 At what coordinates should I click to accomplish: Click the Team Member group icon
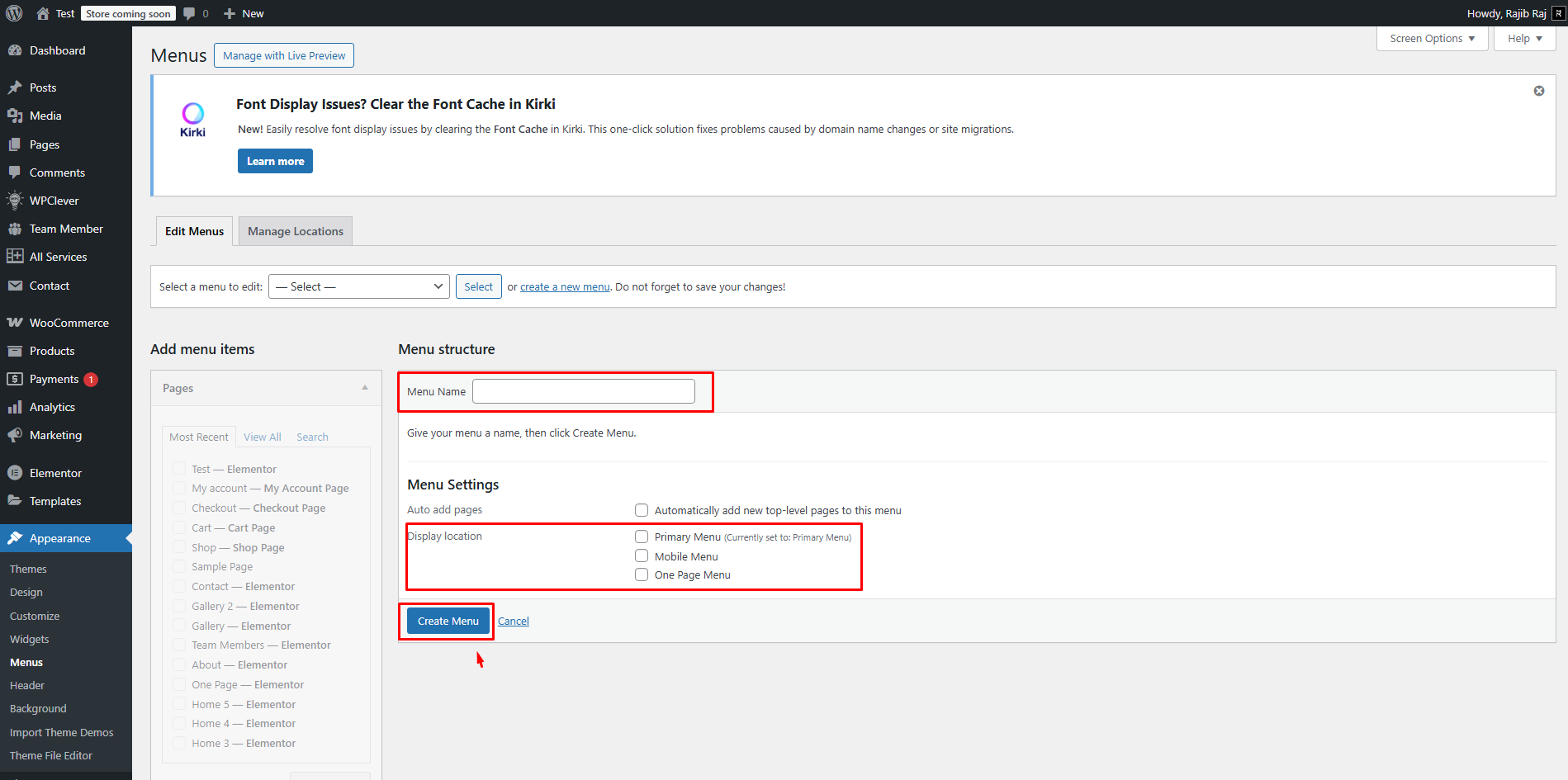[15, 229]
